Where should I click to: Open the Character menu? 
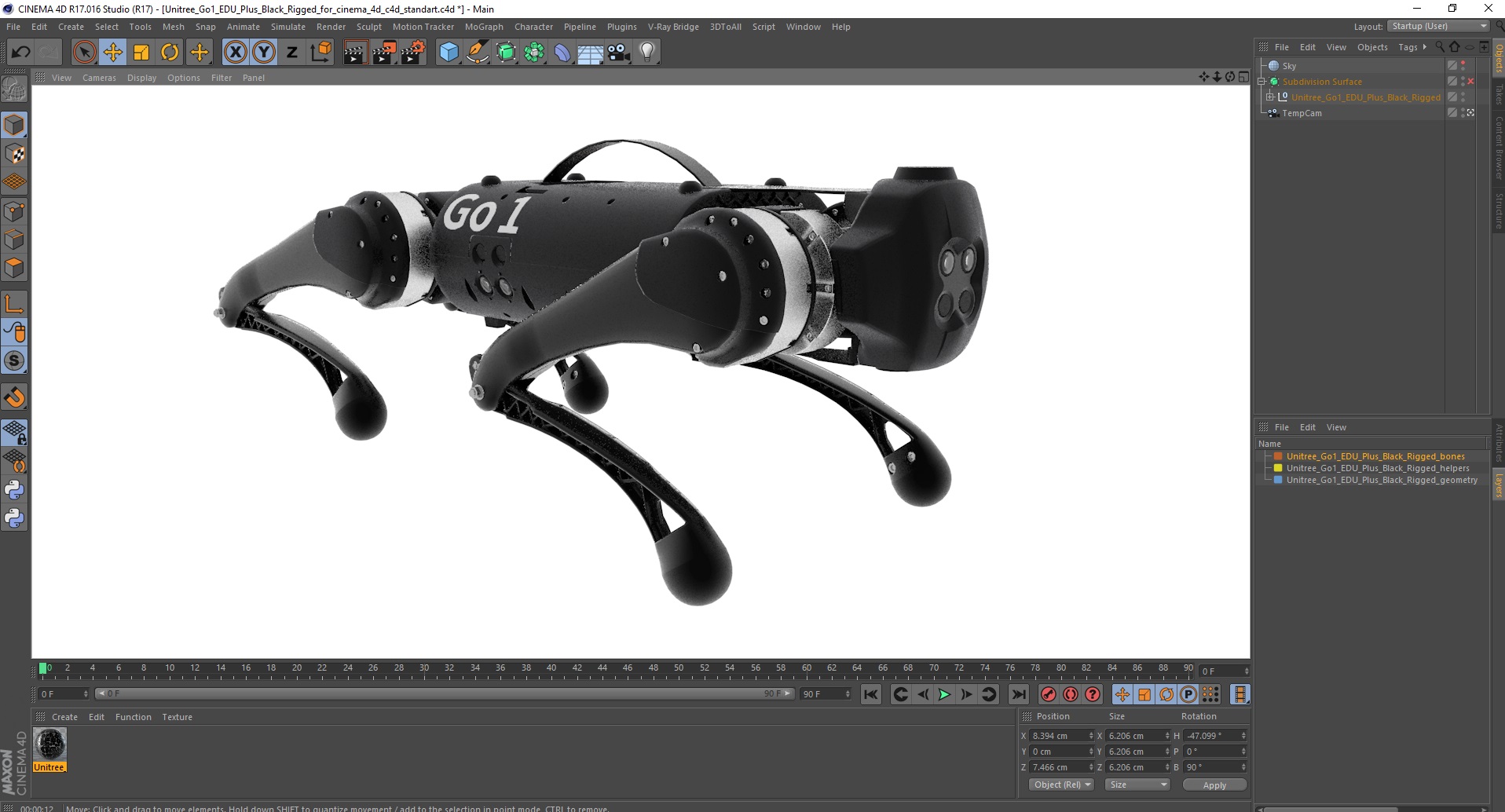(x=533, y=27)
